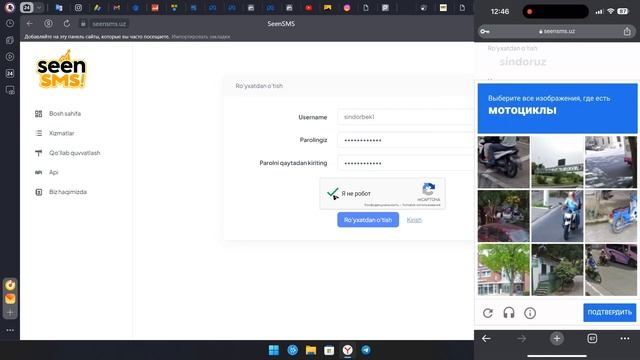
Task: Follow the Kirish link
Action: tap(414, 220)
